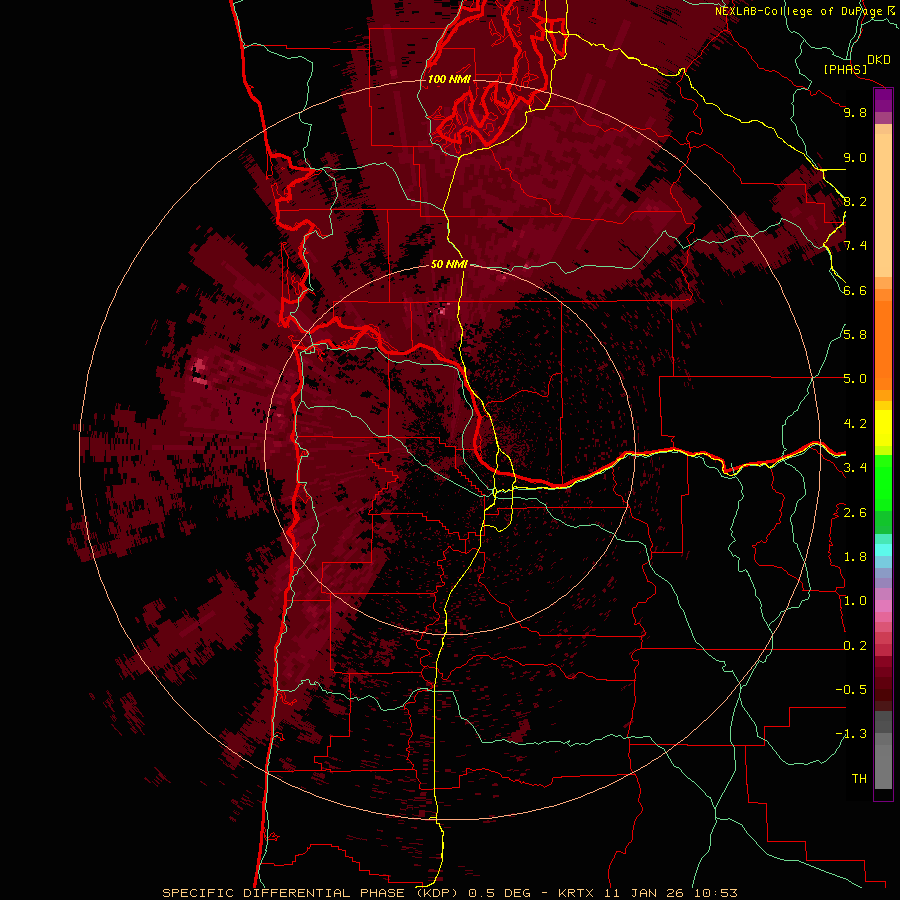Click the 4.2 value on the color scale
This screenshot has height=900, width=900.
click(x=855, y=424)
